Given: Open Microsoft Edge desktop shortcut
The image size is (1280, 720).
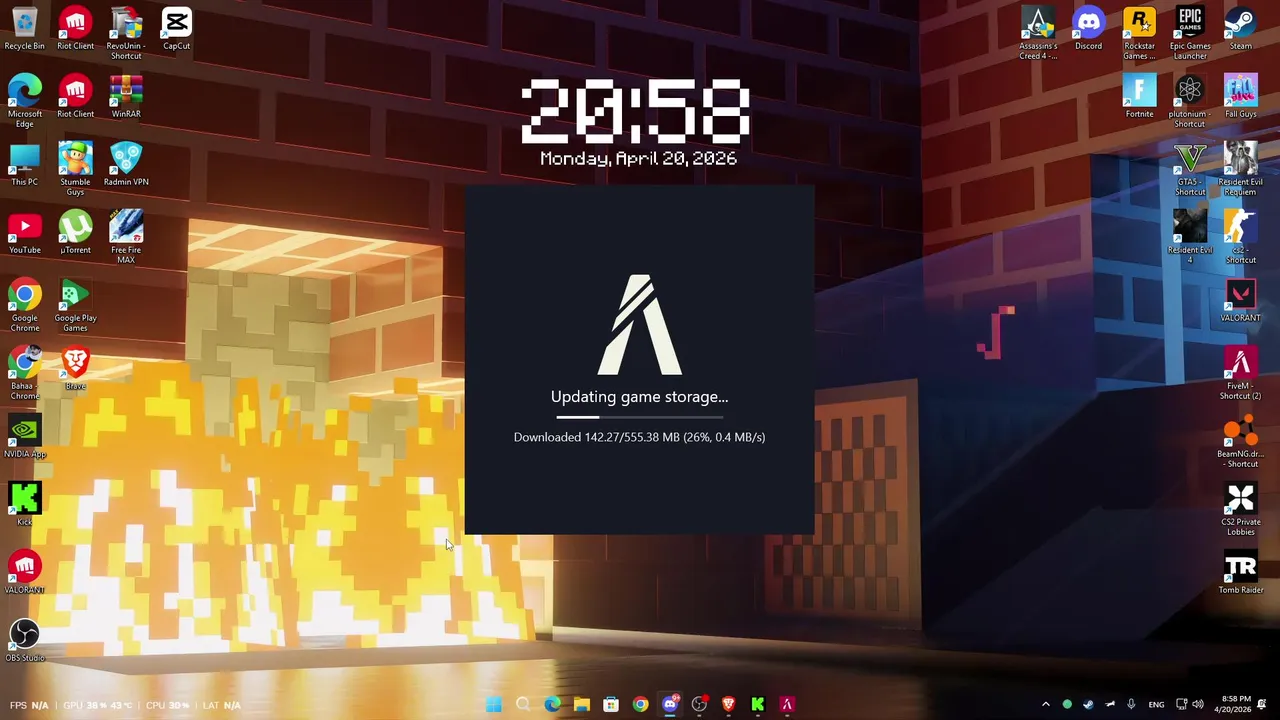Looking at the screenshot, I should pyautogui.click(x=25, y=100).
